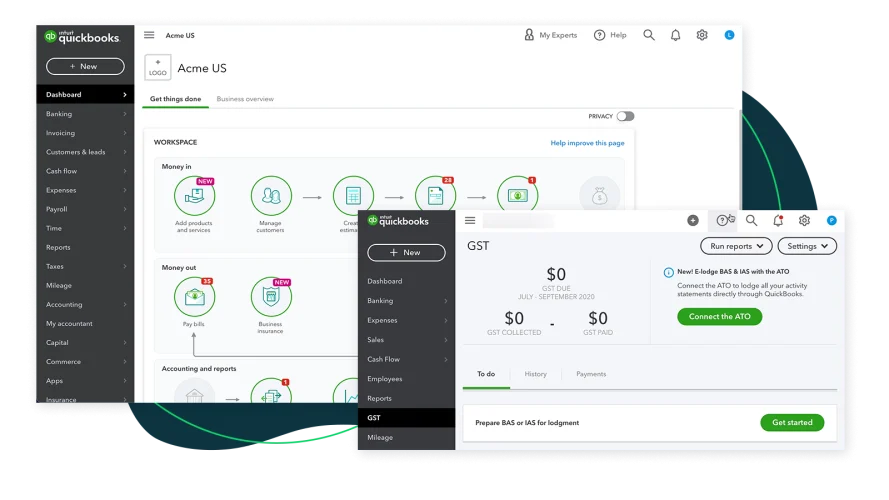This screenshot has height=500, width=889.
Task: Open My Experts in Acme US header
Action: click(550, 35)
